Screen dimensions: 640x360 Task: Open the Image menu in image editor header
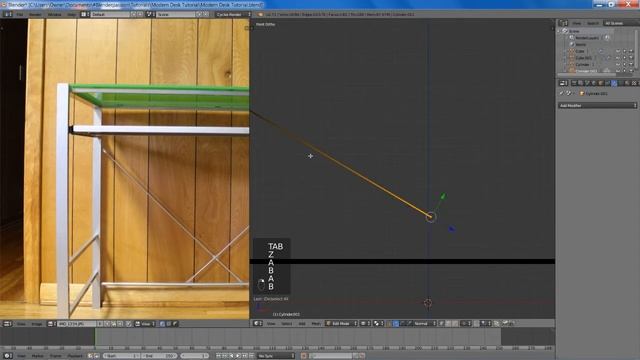[37, 324]
